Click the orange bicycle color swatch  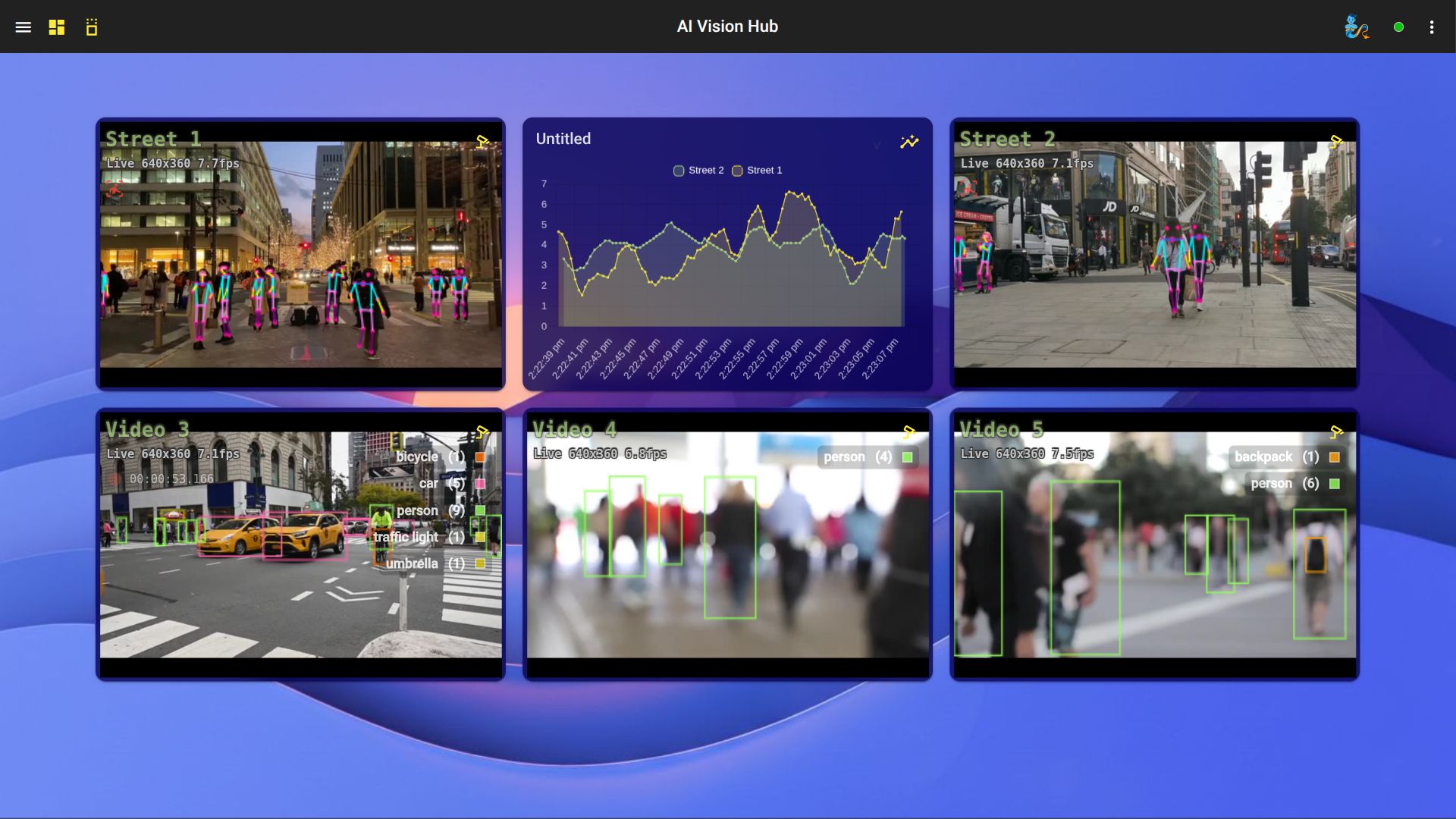point(480,457)
